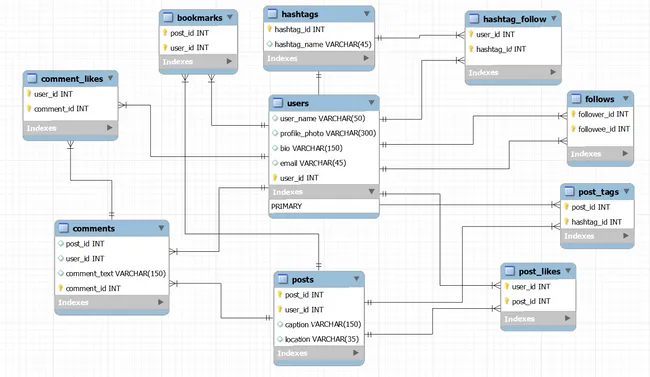
Task: Expand Indexes in post_likes table
Action: (567, 319)
